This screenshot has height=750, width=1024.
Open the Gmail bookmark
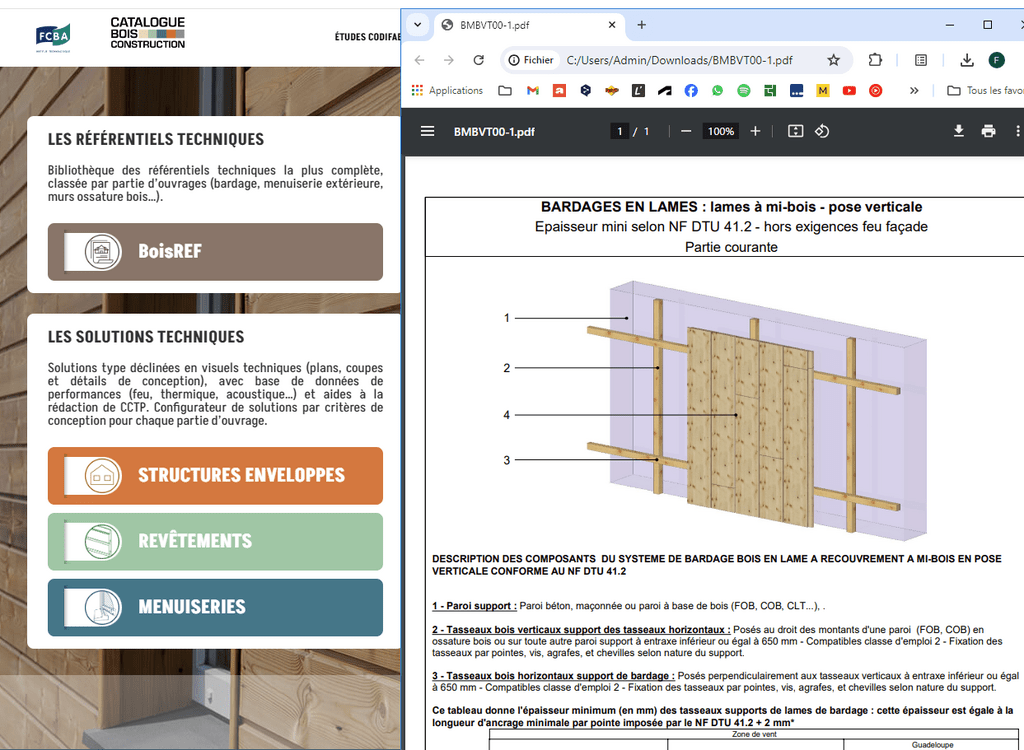coord(533,90)
